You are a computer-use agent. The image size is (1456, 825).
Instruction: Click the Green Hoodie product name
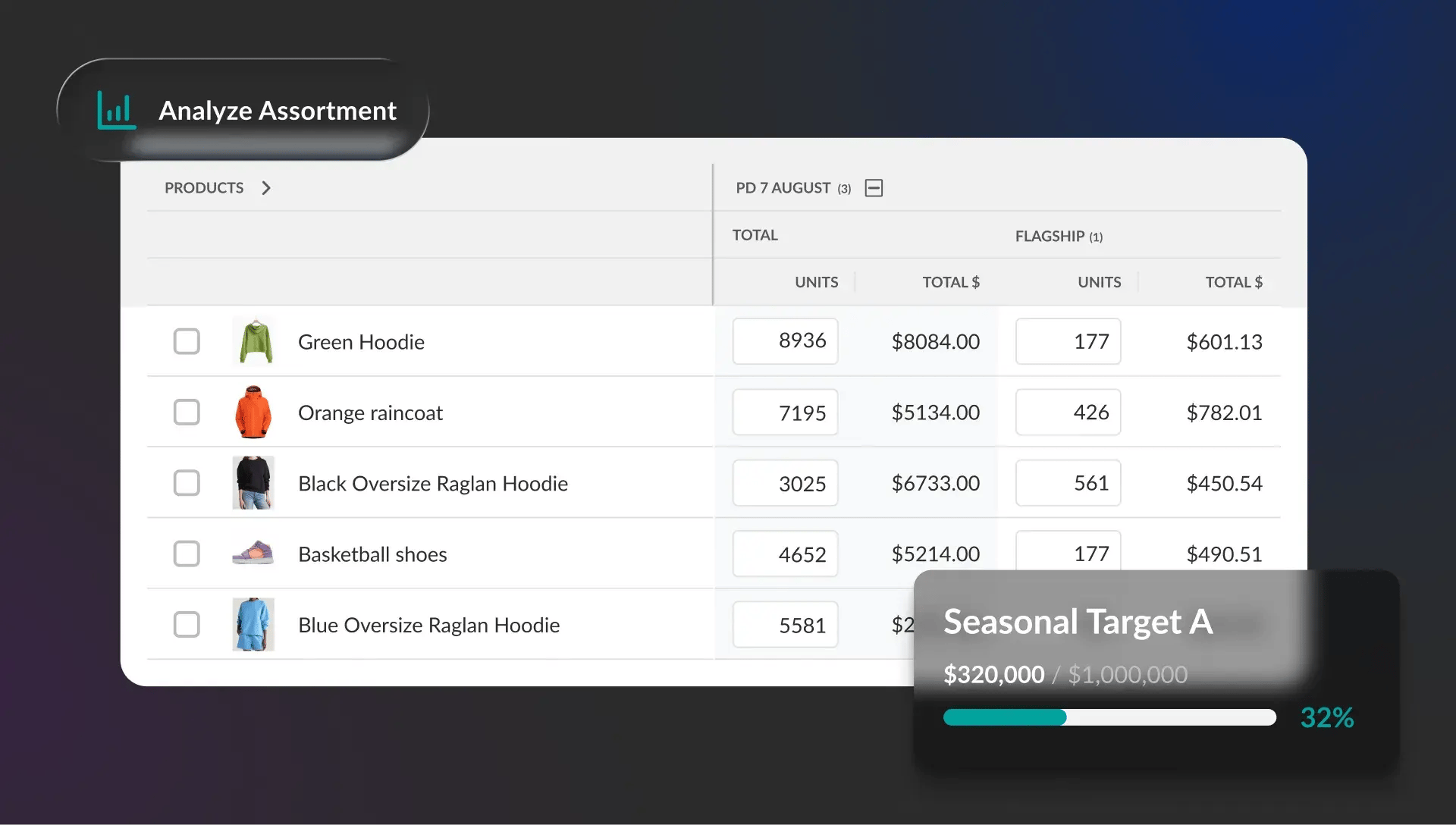(361, 342)
